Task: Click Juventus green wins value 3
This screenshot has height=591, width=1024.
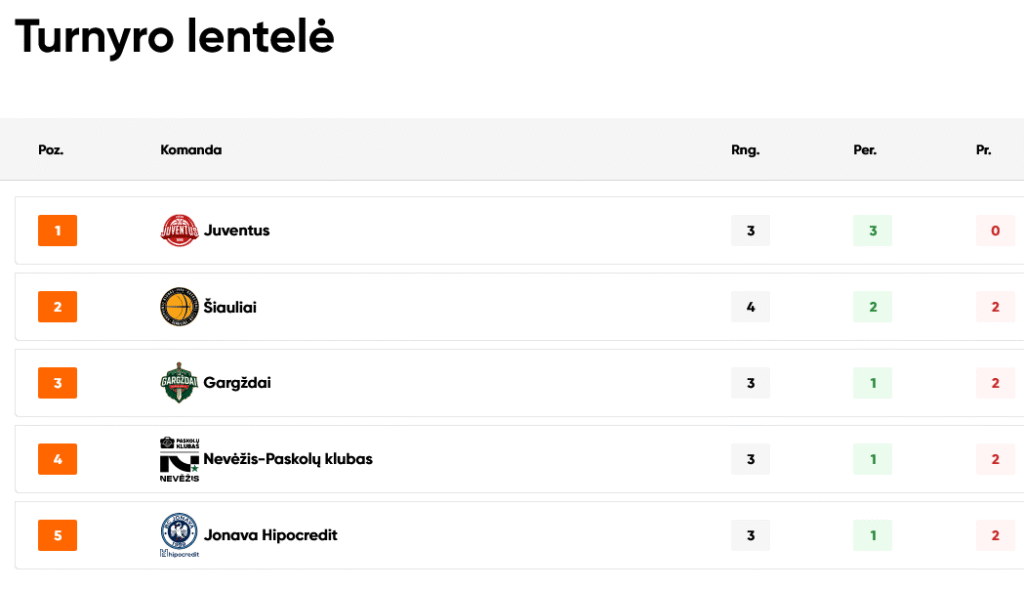Action: [x=872, y=231]
